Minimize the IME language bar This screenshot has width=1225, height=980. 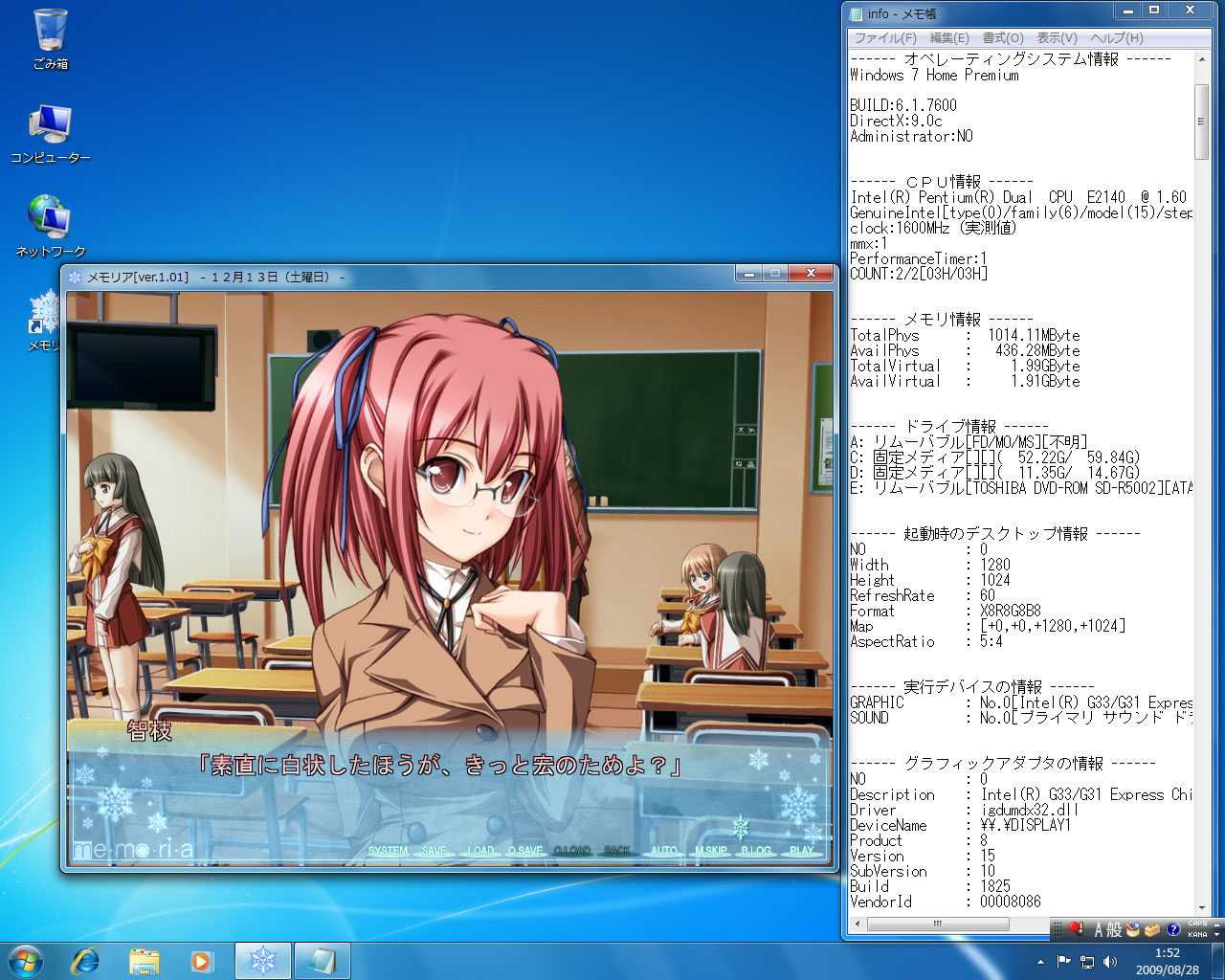1217,924
